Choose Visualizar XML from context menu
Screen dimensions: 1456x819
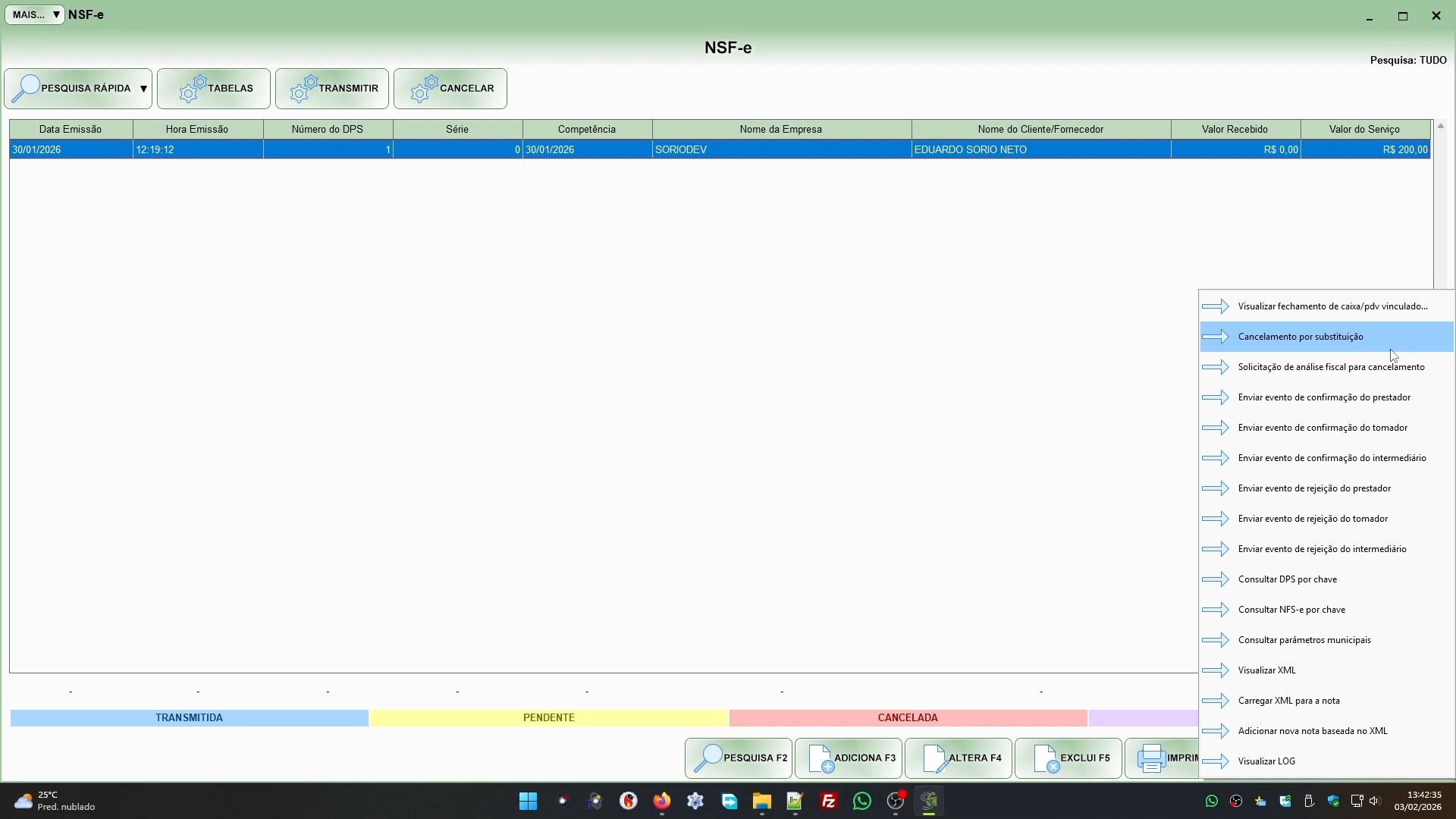tap(1266, 670)
